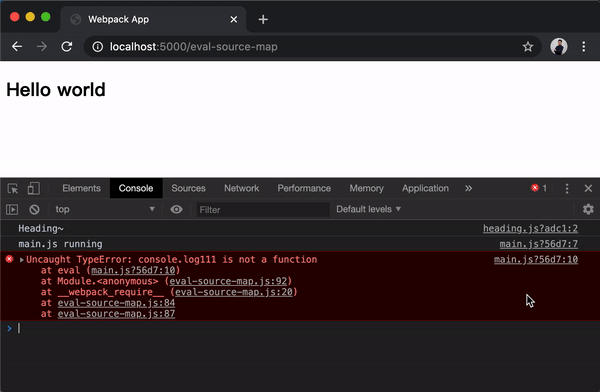The width and height of the screenshot is (600, 392).
Task: Click the address bar URL
Action: (x=194, y=47)
